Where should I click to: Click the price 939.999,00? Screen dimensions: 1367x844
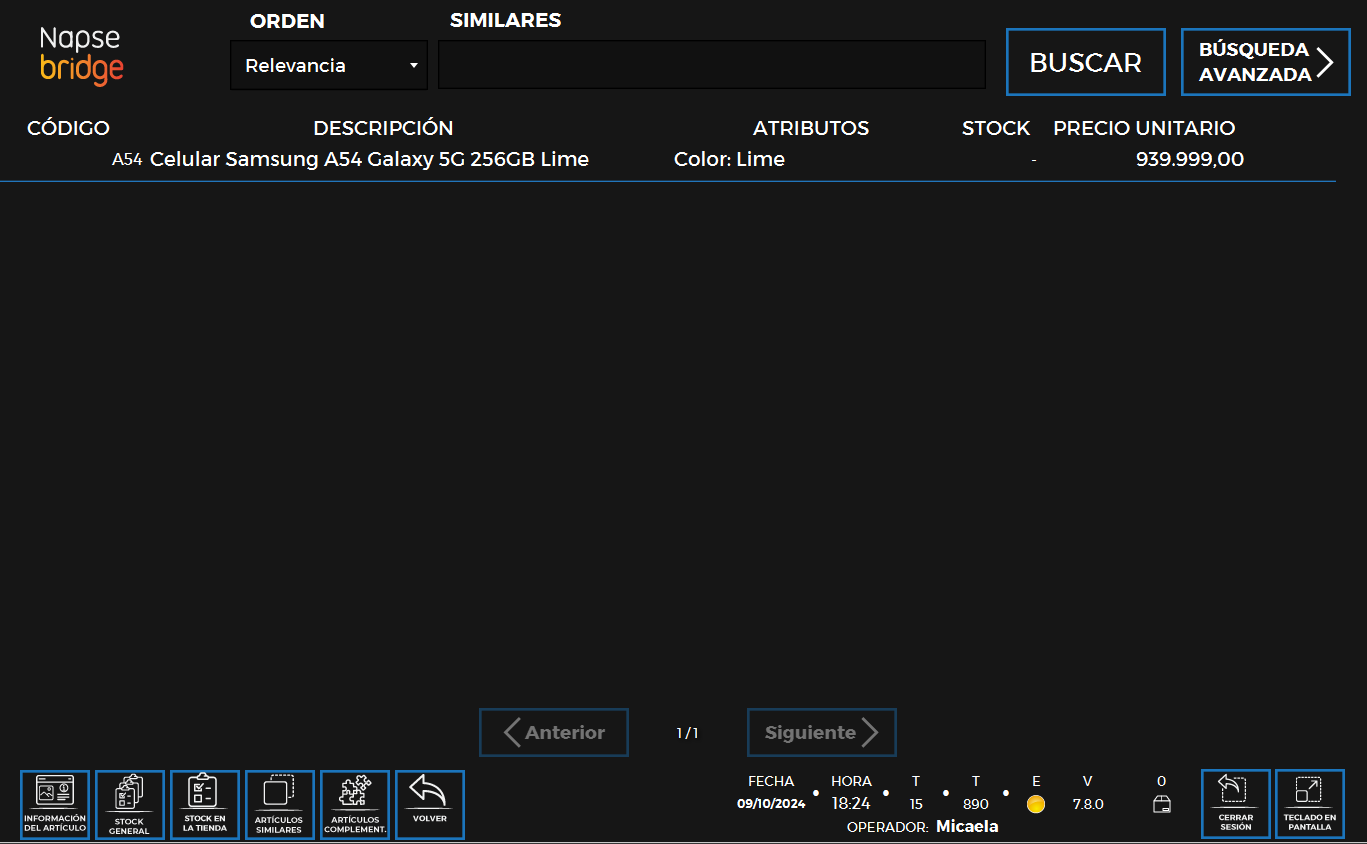[1190, 159]
